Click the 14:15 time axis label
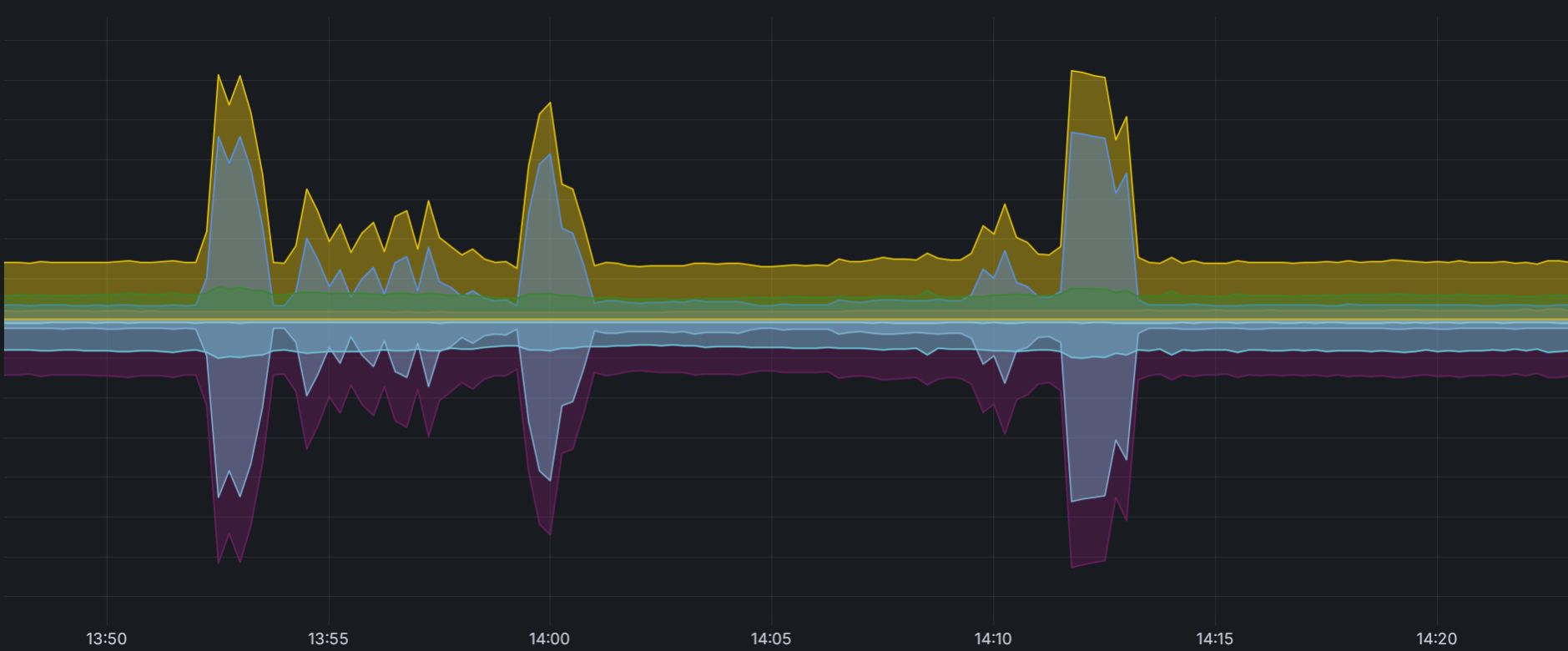This screenshot has height=651, width=1568. click(1214, 639)
